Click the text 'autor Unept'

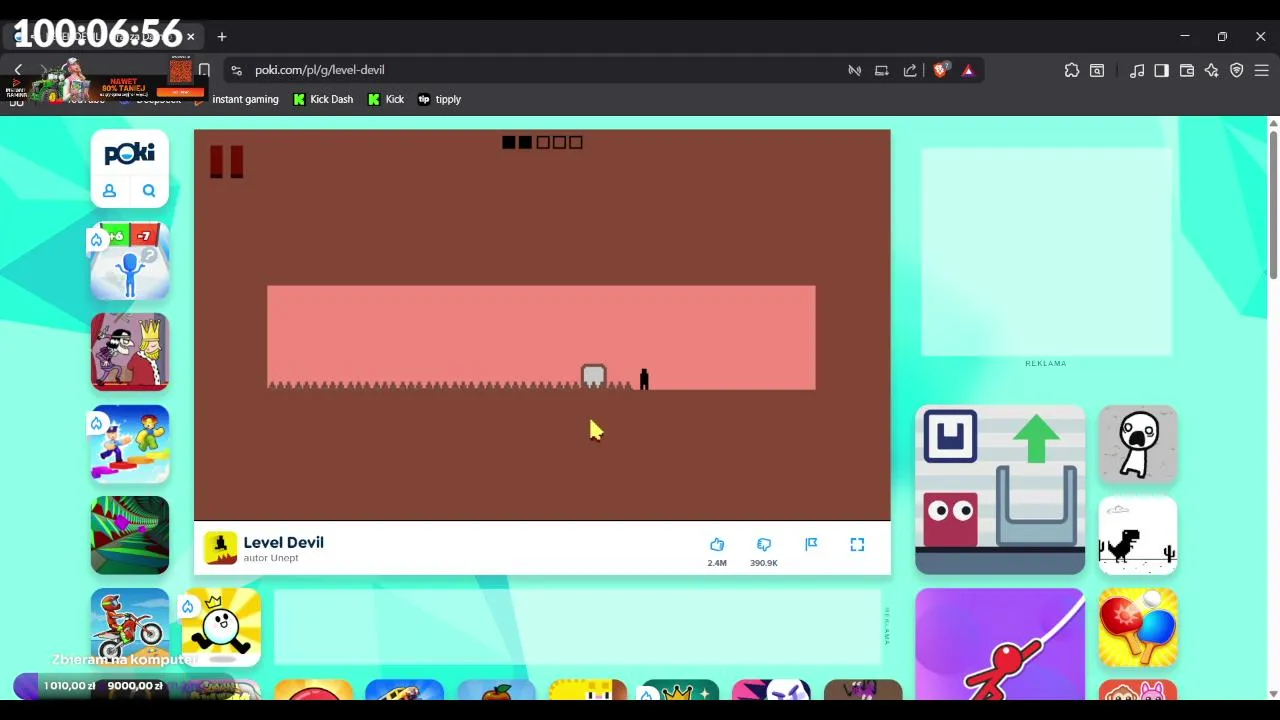(271, 558)
